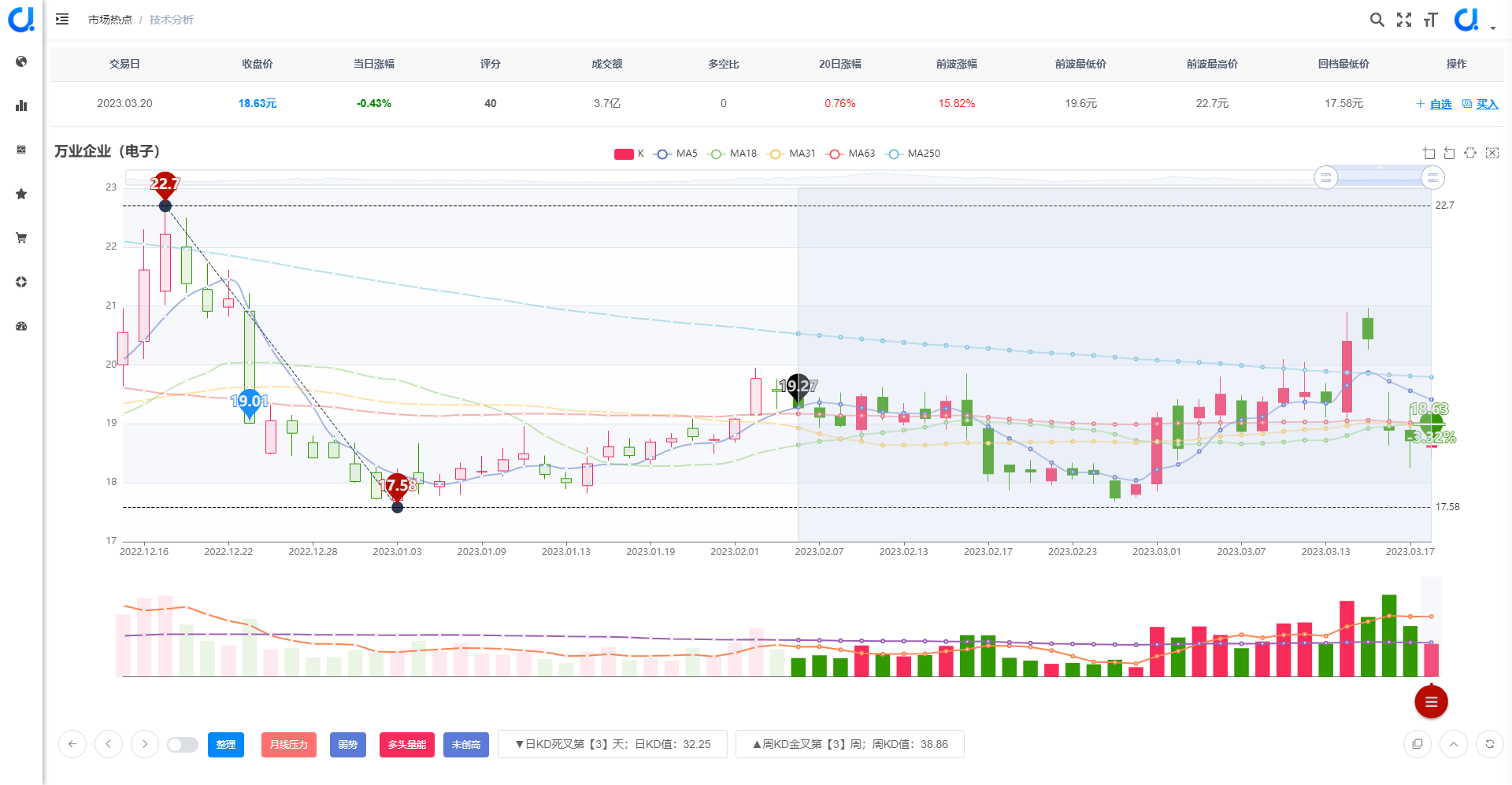Go to next stock with right chevron
Screen dimensions: 1512x785
tap(145, 744)
